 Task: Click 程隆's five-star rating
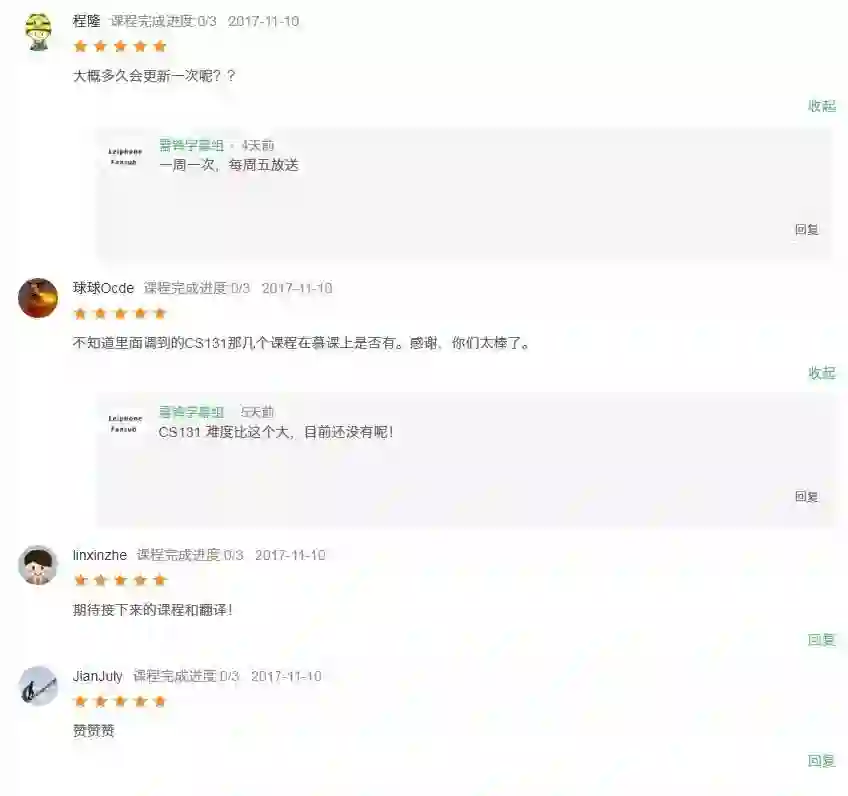click(120, 46)
